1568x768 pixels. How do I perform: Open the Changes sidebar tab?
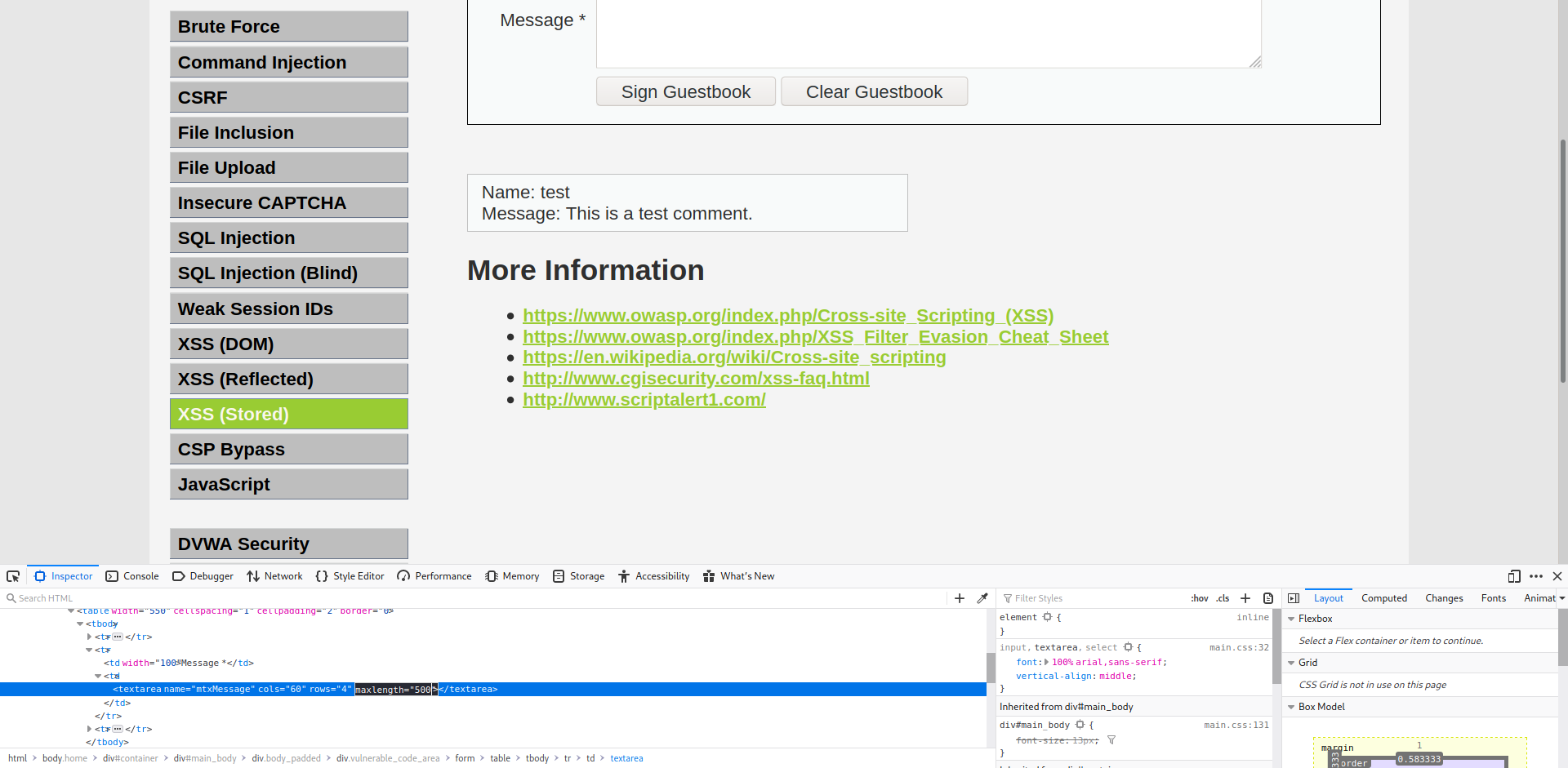coord(1444,598)
